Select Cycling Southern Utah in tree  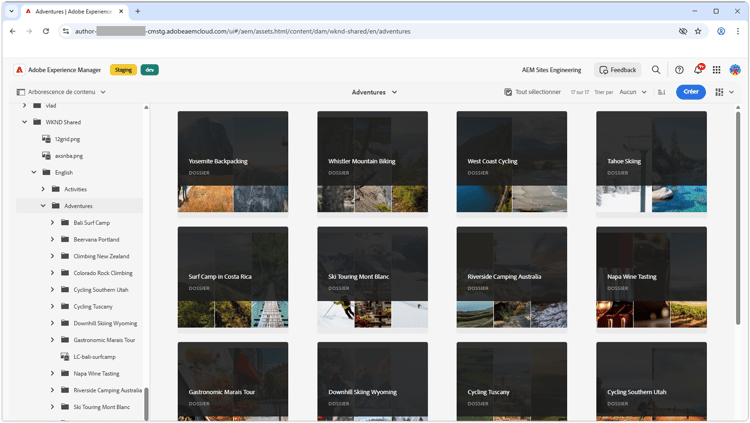(x=101, y=289)
